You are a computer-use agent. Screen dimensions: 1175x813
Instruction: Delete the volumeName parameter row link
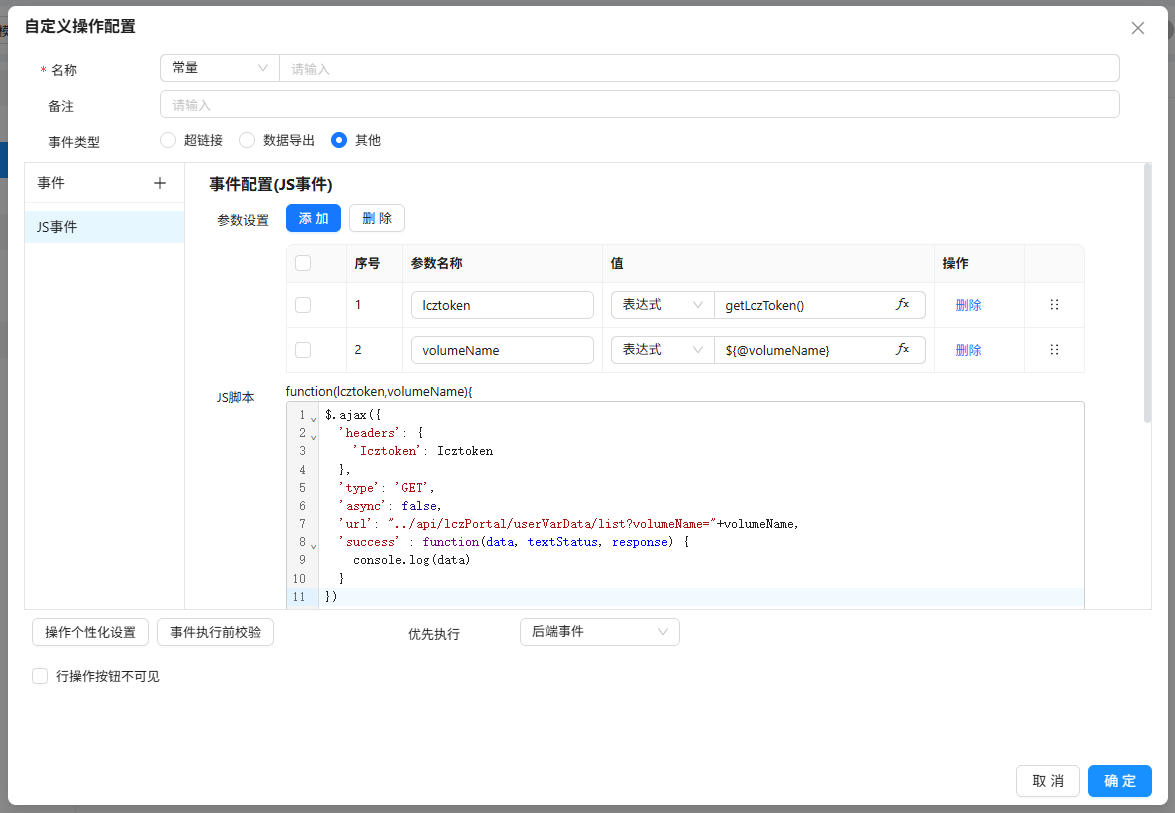coord(968,350)
